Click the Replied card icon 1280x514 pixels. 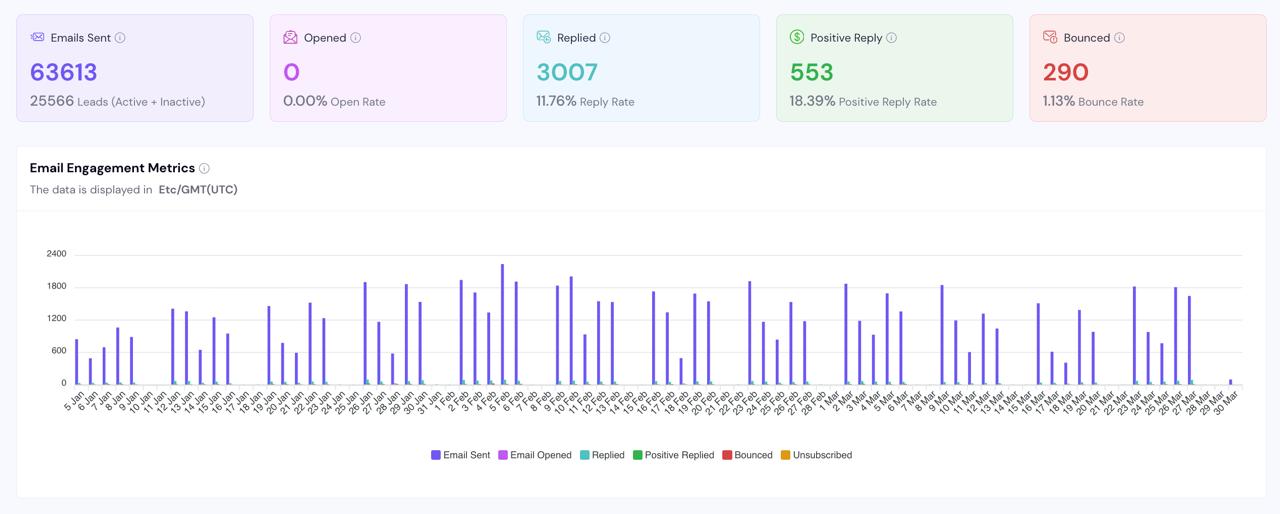[543, 37]
